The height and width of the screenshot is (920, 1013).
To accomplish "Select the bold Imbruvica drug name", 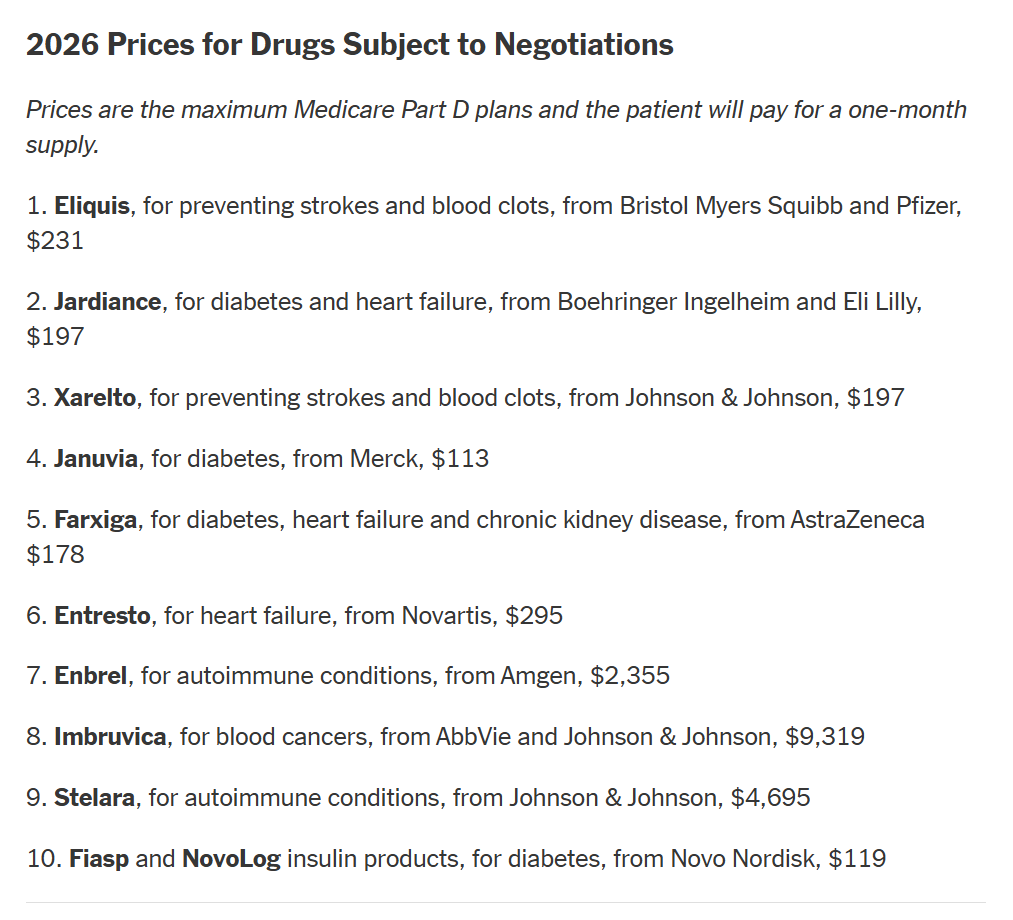I will pyautogui.click(x=110, y=737).
